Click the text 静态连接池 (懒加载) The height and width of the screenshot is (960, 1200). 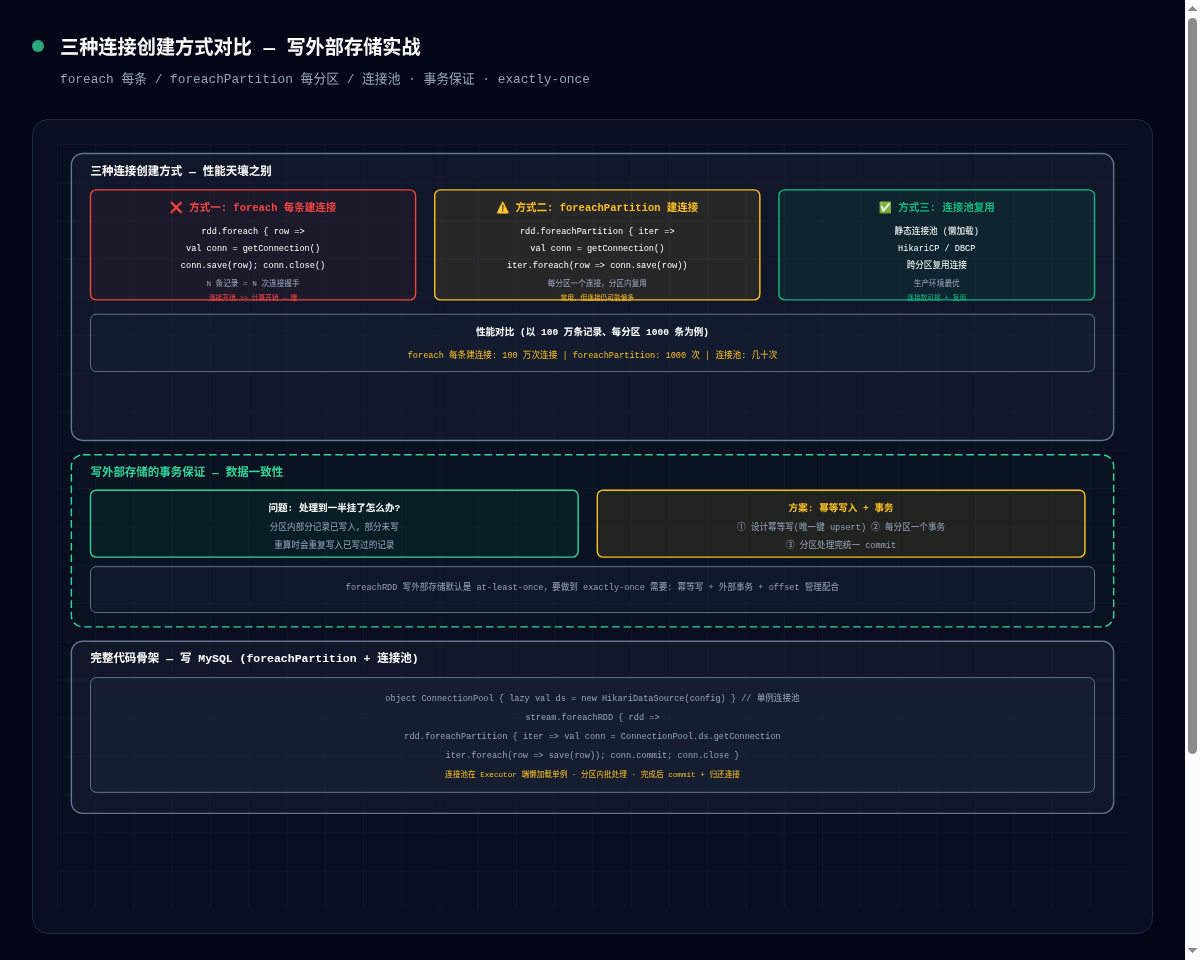937,232
